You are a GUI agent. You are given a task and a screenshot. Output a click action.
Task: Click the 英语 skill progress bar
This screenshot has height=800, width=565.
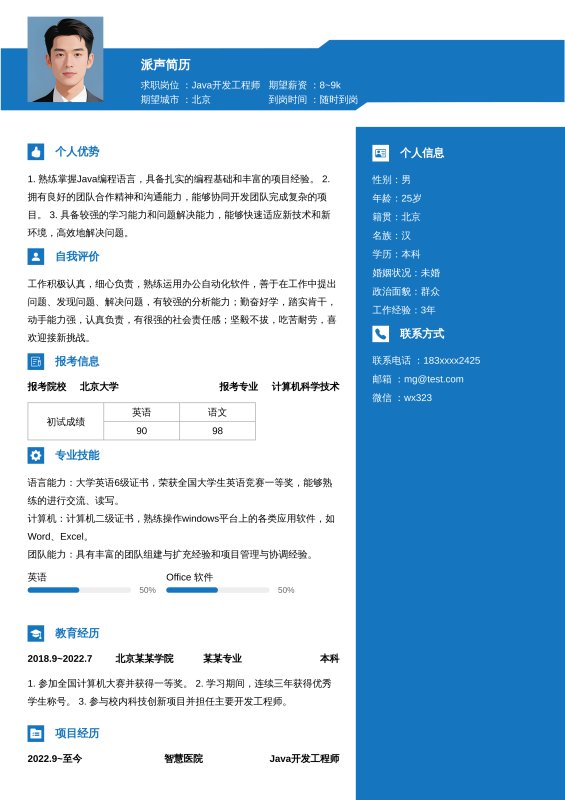pos(79,590)
